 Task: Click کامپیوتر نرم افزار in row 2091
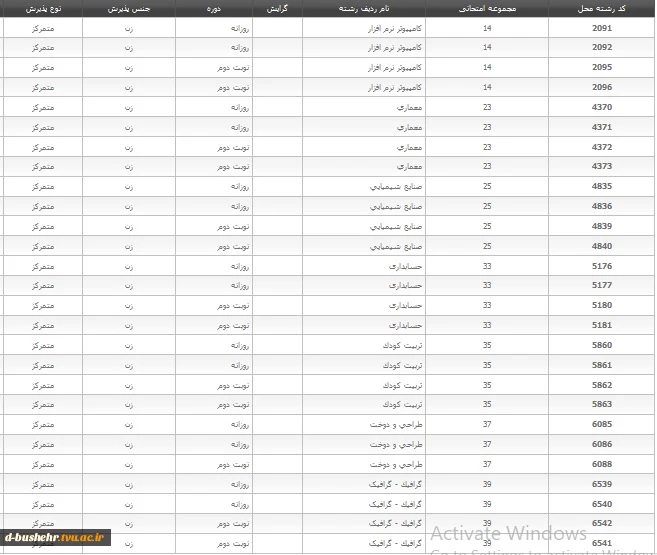(x=395, y=28)
